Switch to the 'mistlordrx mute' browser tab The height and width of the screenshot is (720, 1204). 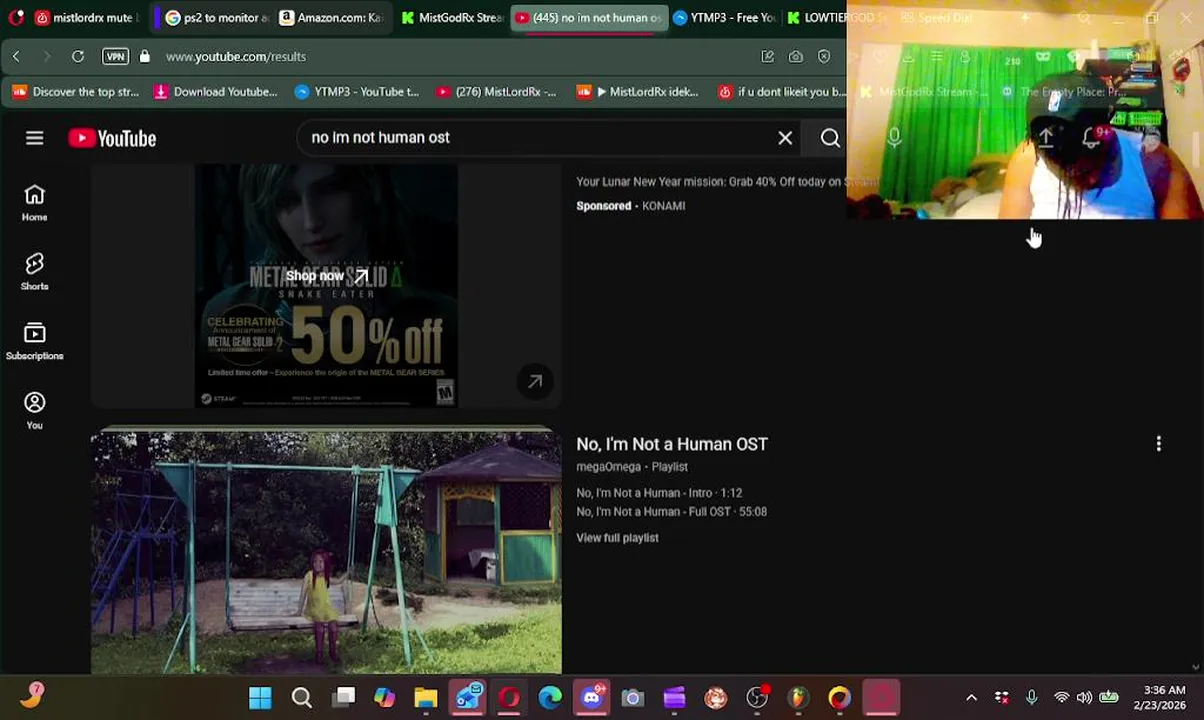pyautogui.click(x=87, y=18)
